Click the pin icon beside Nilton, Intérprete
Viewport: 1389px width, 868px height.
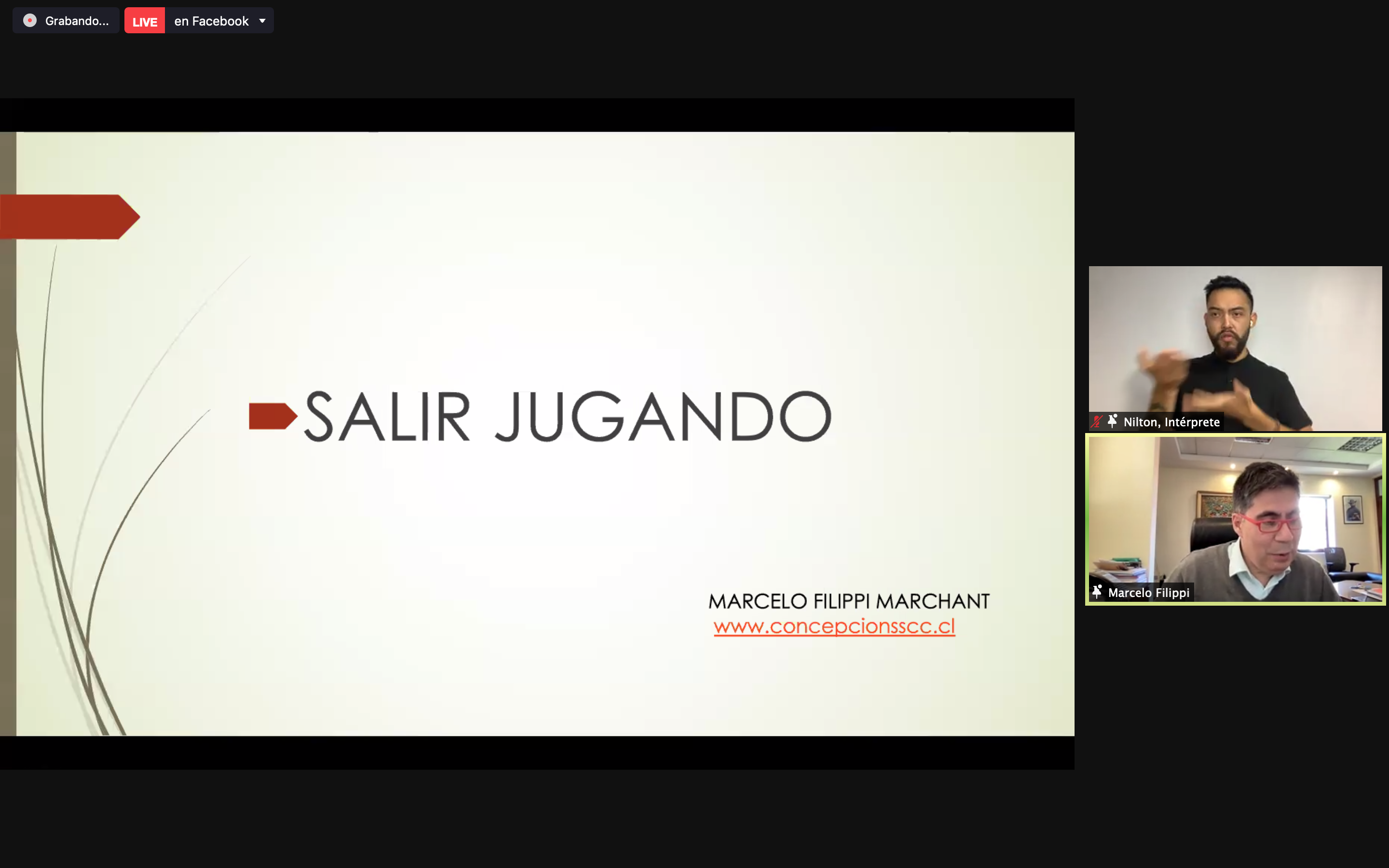1112,421
